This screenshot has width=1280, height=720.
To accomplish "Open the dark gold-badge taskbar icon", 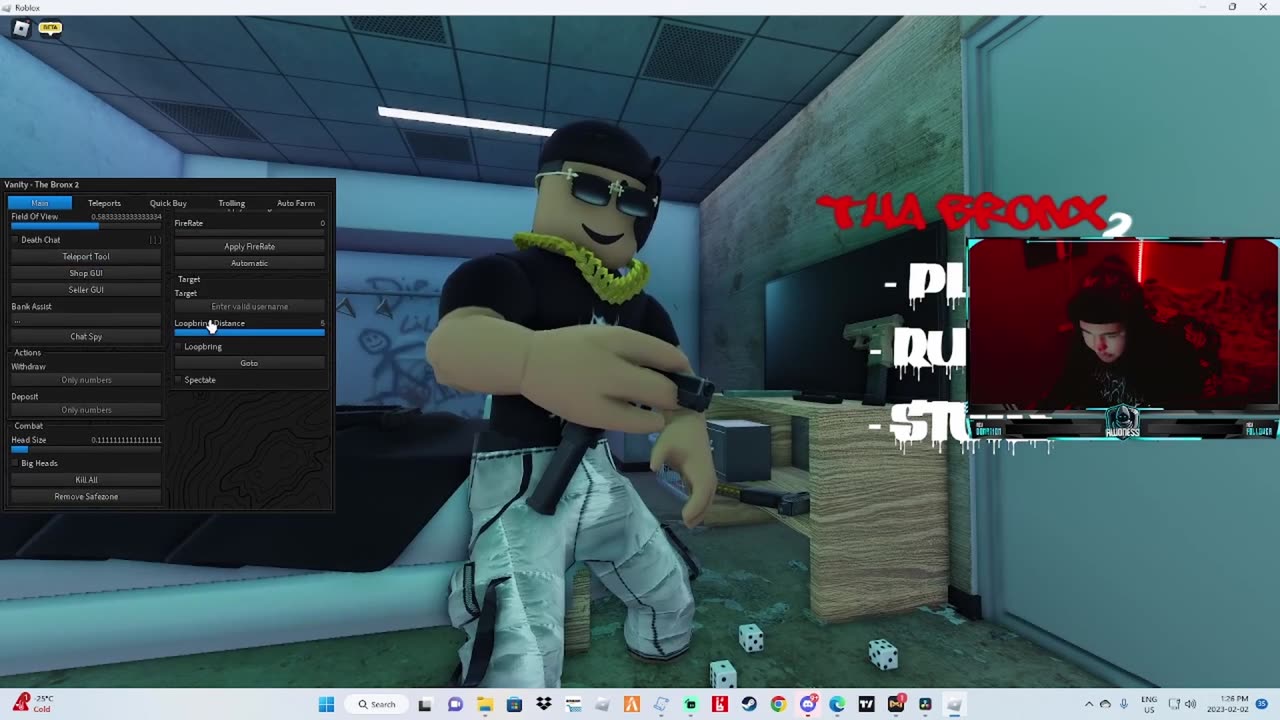I will click(x=896, y=705).
